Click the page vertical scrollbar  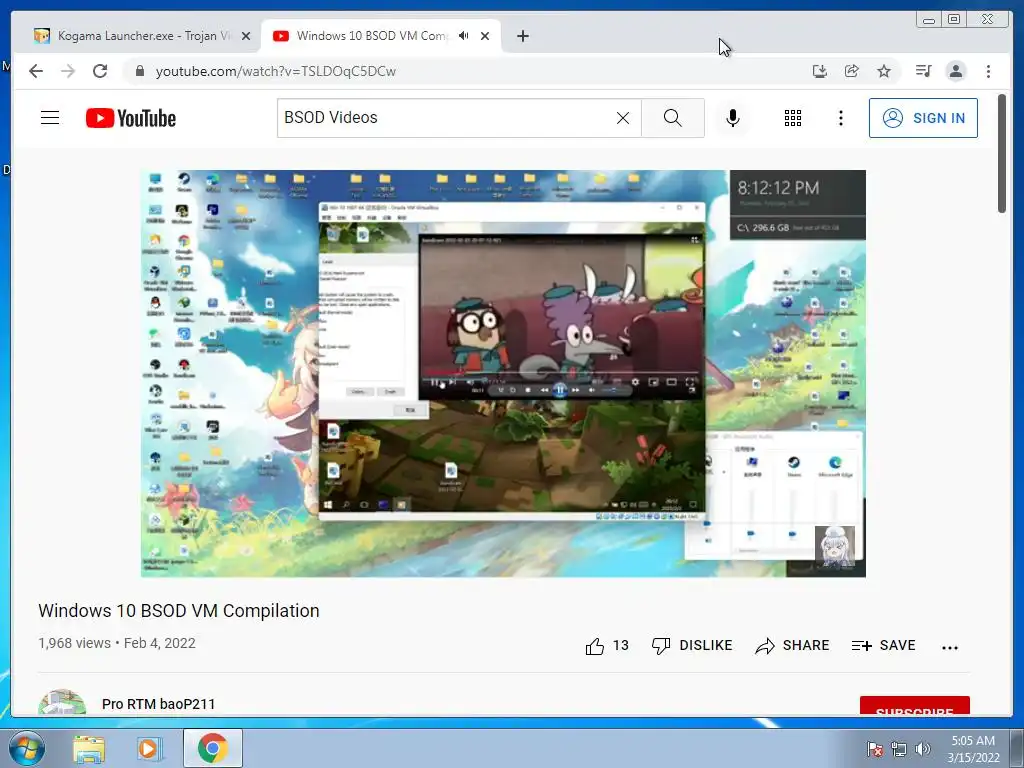(1002, 153)
